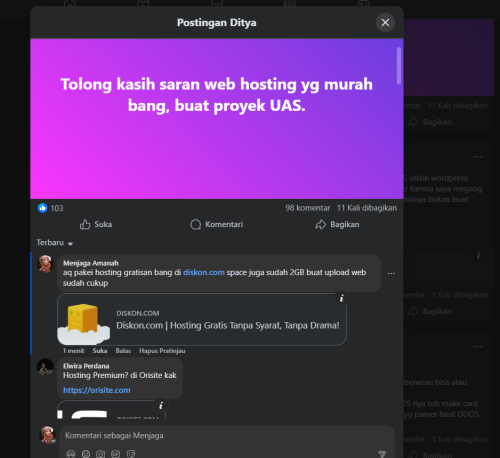Like the post with the Suka button

96,224
